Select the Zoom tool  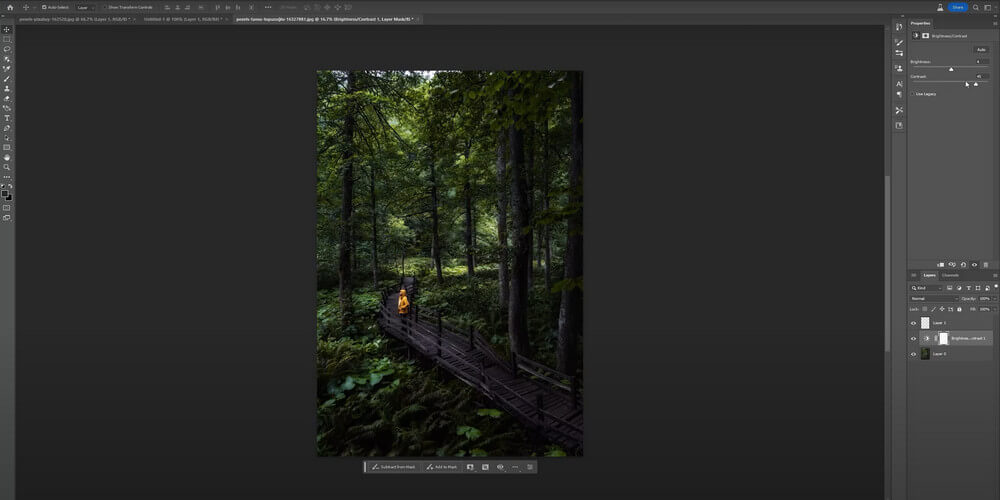(6, 167)
